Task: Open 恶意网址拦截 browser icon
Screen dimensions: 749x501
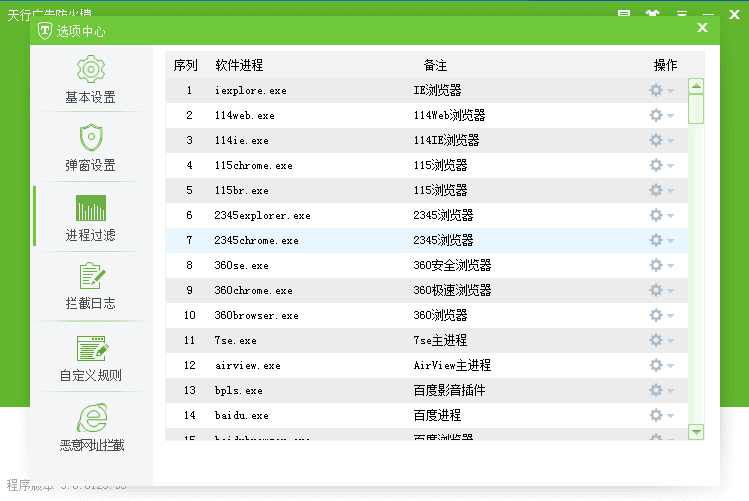Action: pyautogui.click(x=91, y=418)
